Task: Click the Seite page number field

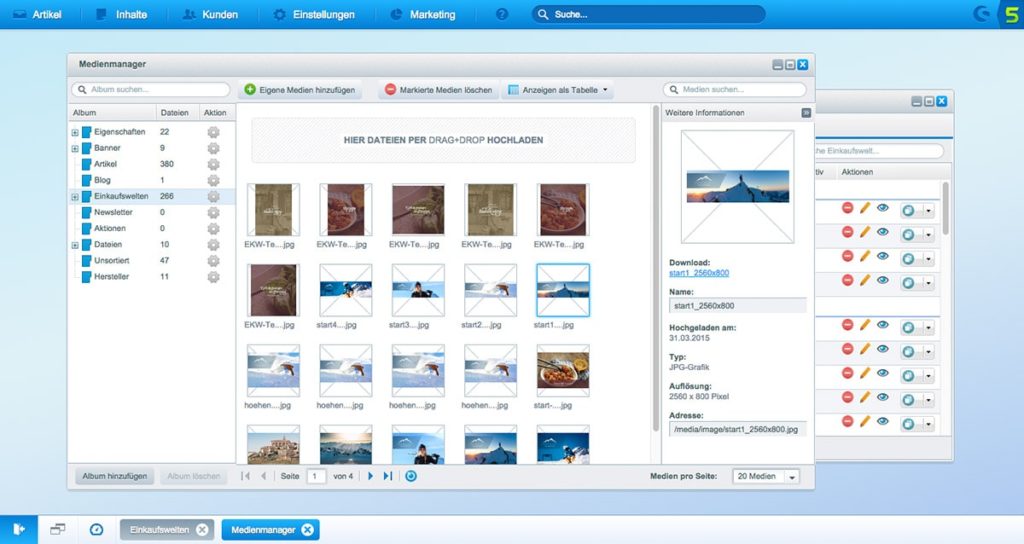Action: (316, 476)
